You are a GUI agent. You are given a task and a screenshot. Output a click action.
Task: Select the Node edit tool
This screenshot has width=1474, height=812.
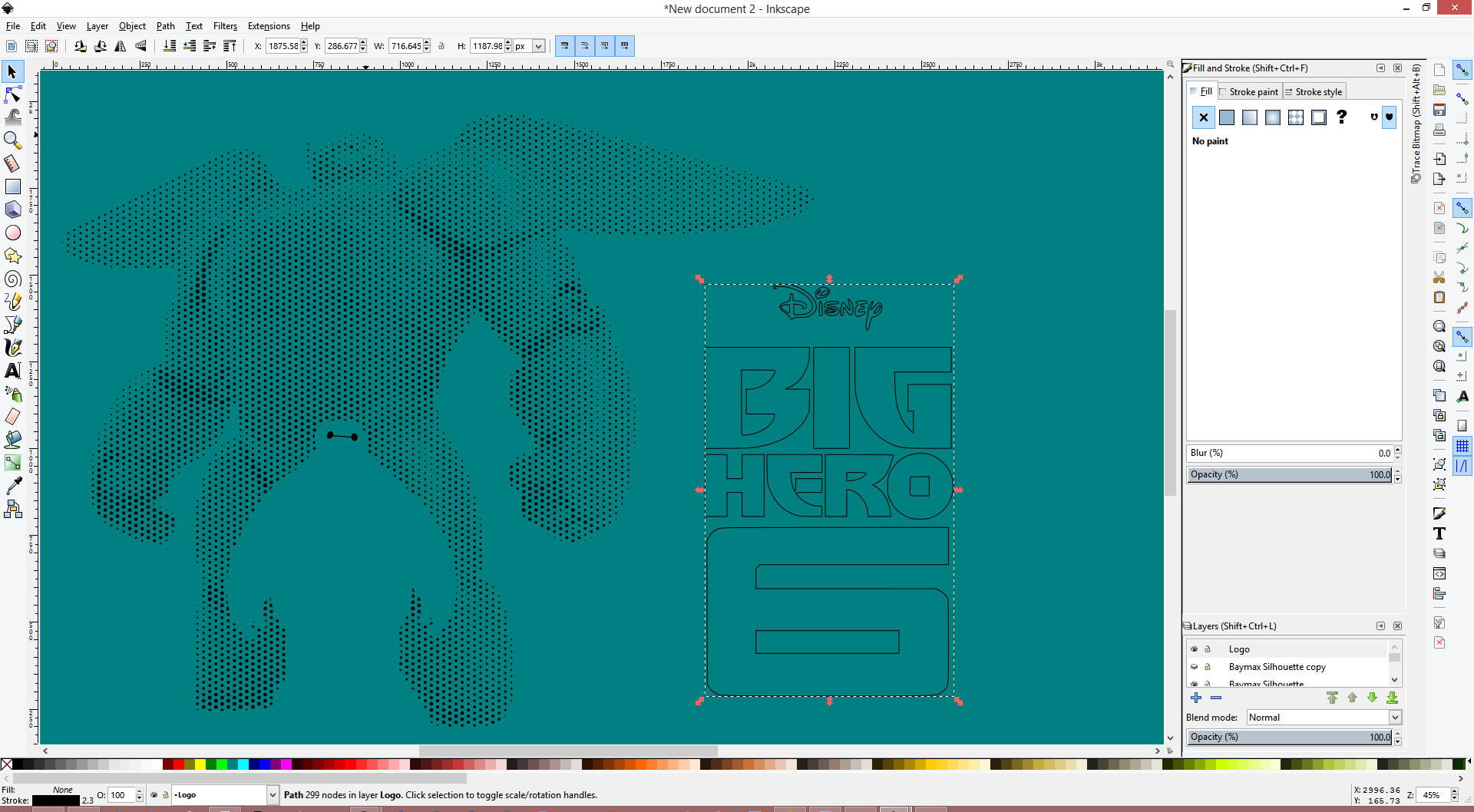click(x=12, y=94)
